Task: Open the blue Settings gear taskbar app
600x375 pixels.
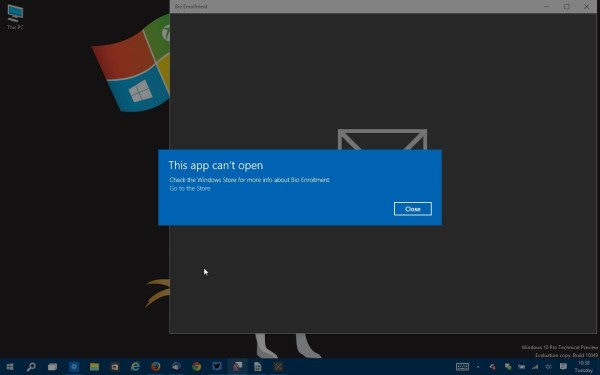Action: (73, 367)
